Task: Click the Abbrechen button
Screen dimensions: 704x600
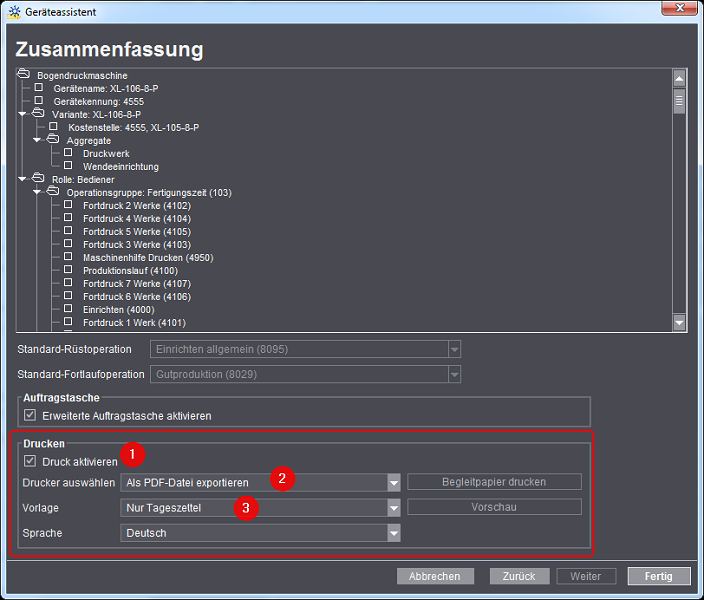Action: [x=435, y=576]
